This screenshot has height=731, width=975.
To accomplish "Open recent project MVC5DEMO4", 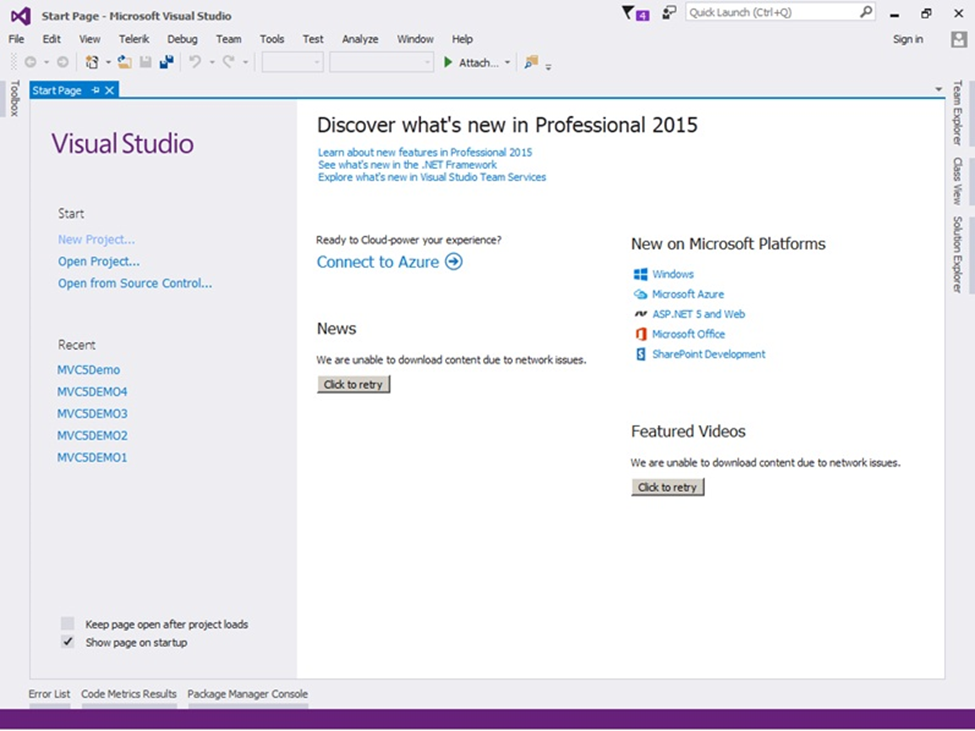I will [x=92, y=392].
